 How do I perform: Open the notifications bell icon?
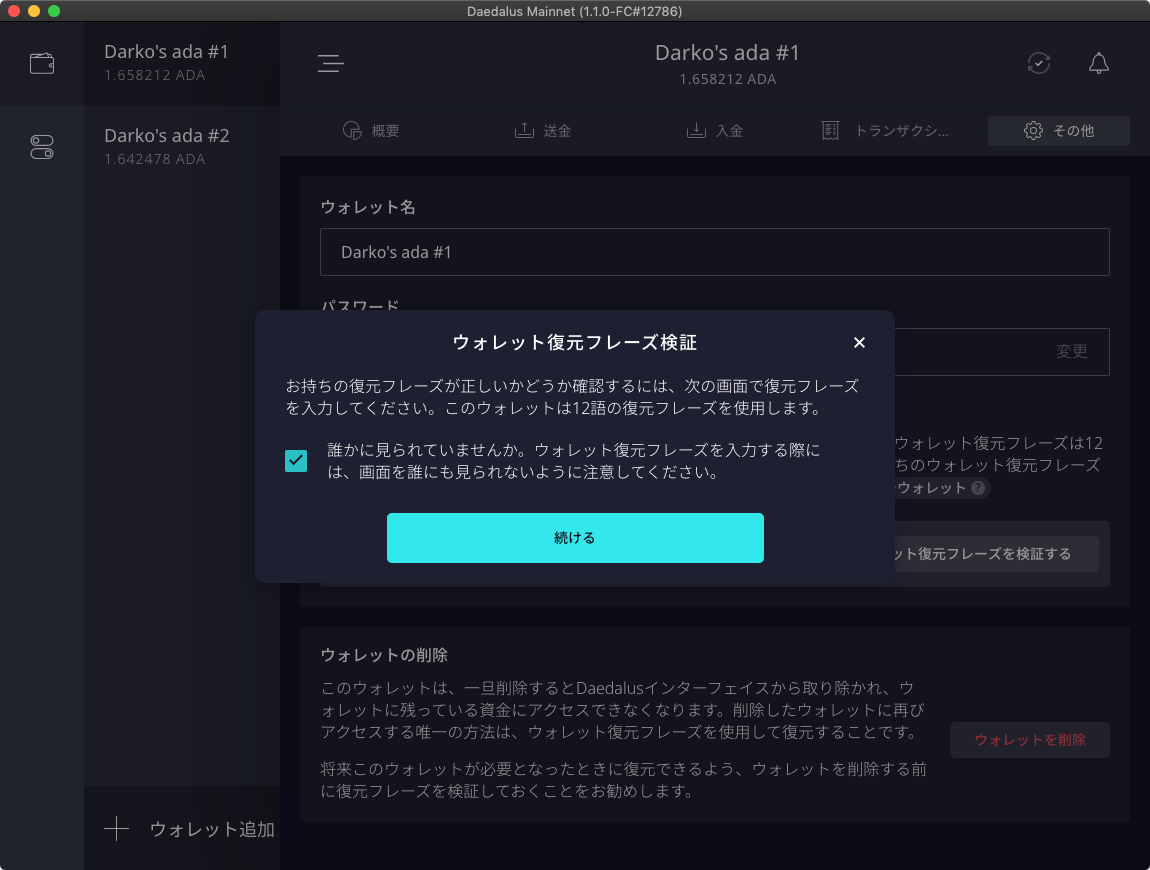coord(1098,63)
